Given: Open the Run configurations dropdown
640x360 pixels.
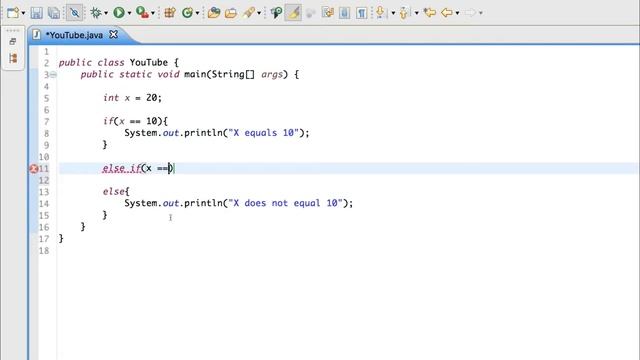Looking at the screenshot, I should click(130, 13).
